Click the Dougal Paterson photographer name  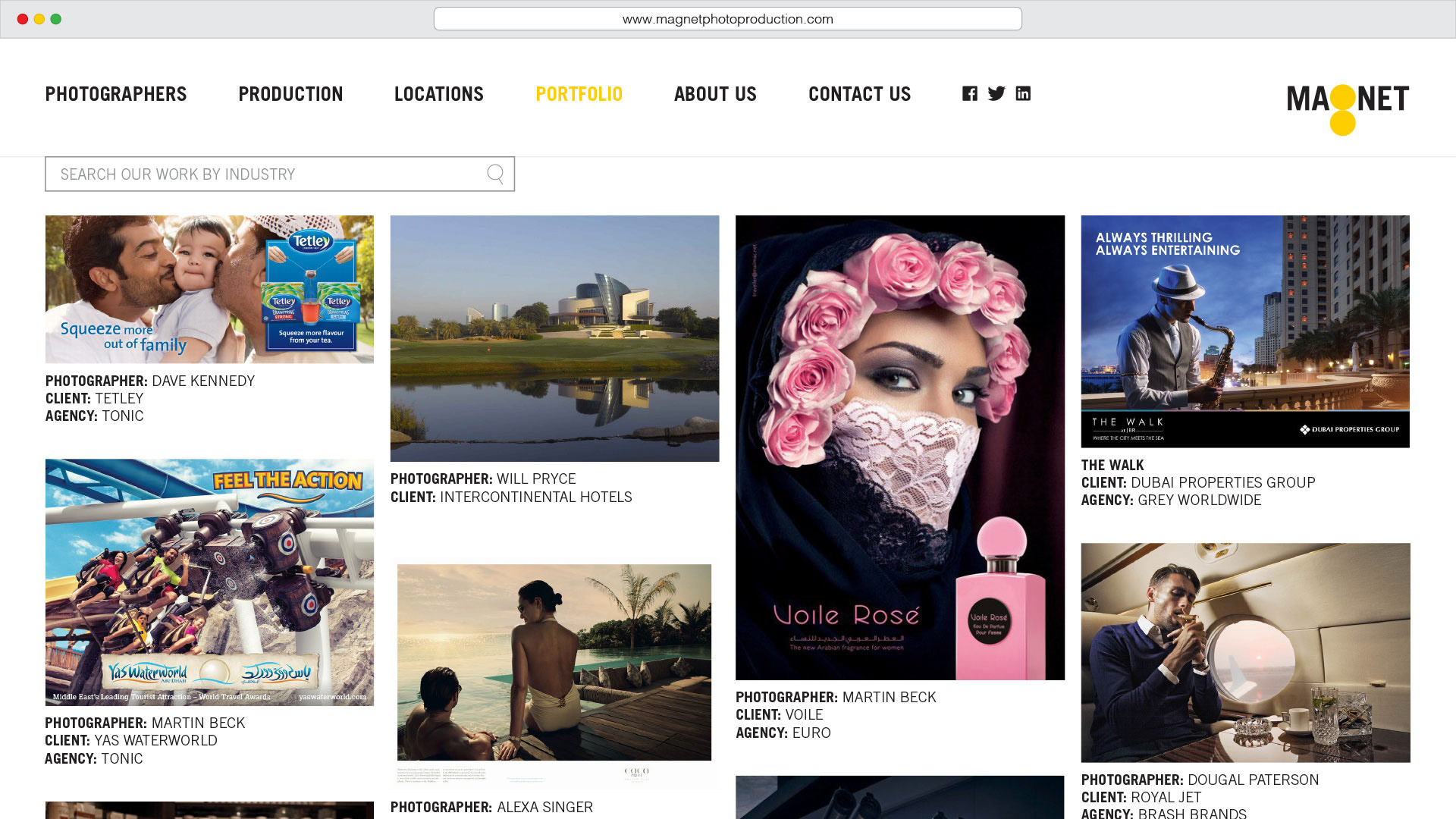point(1253,780)
